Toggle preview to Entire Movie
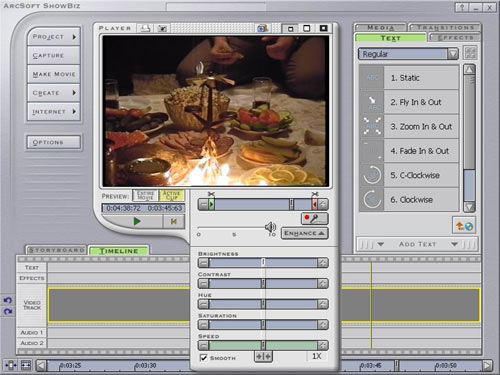This screenshot has height=375, width=500. (x=145, y=195)
